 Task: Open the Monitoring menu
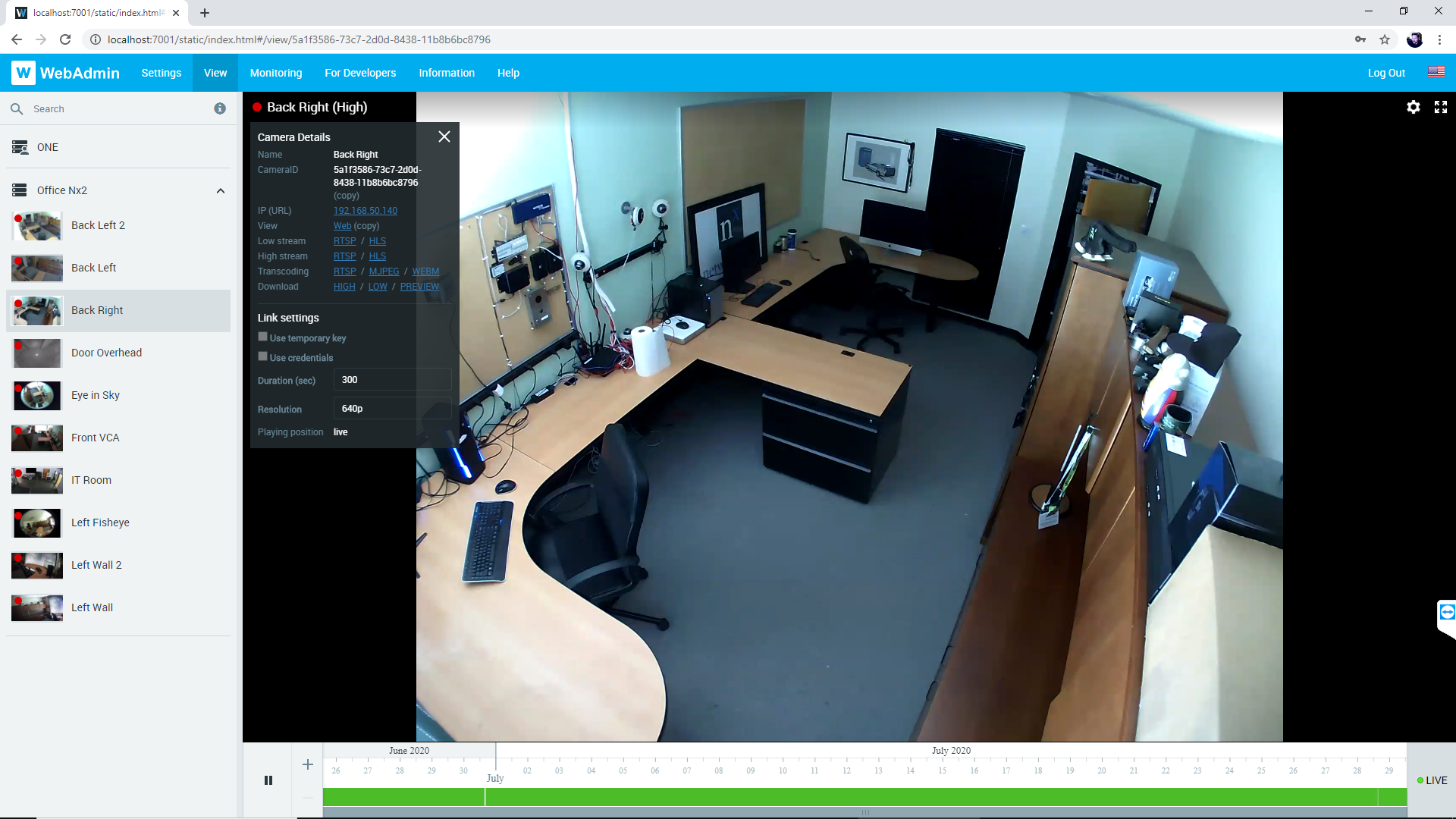[276, 73]
